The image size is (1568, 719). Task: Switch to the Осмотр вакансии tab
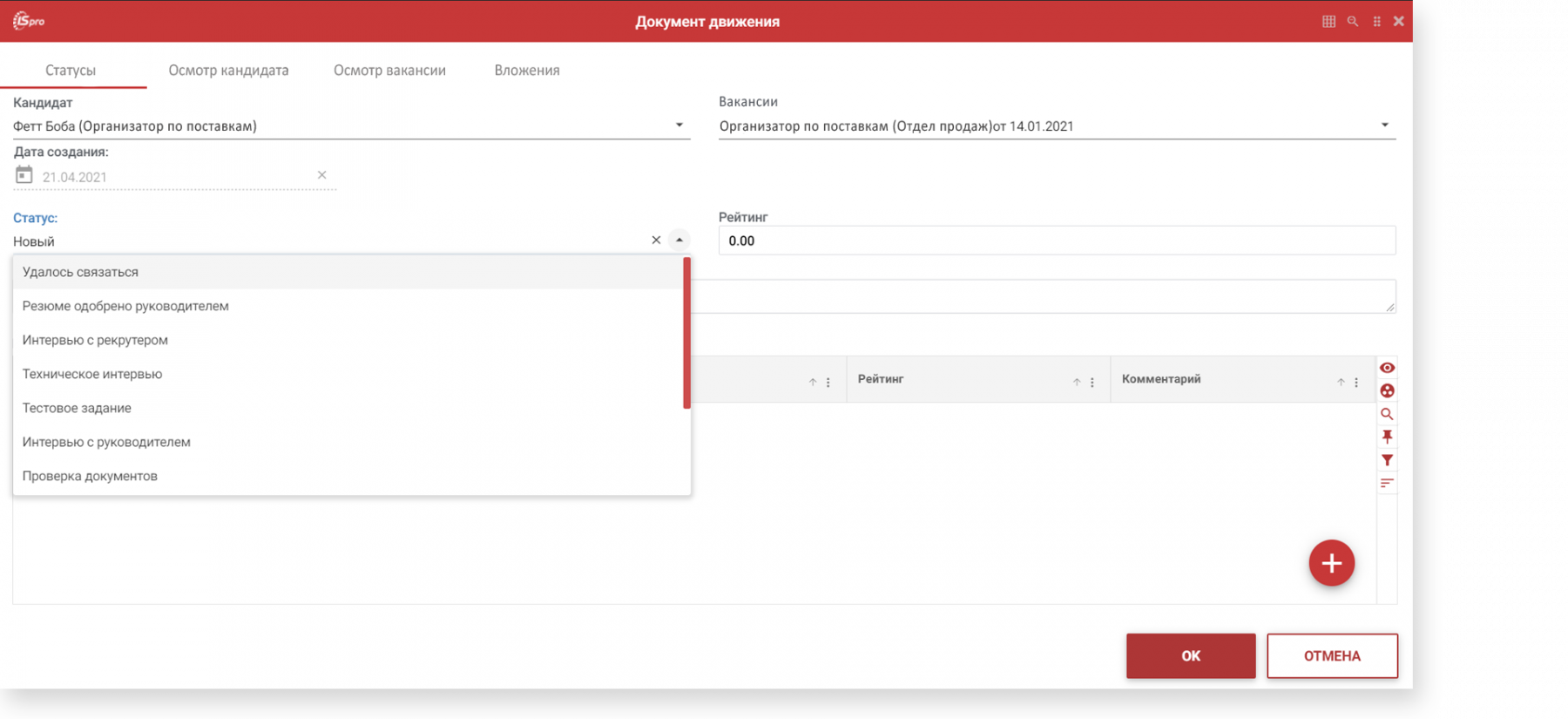point(389,70)
